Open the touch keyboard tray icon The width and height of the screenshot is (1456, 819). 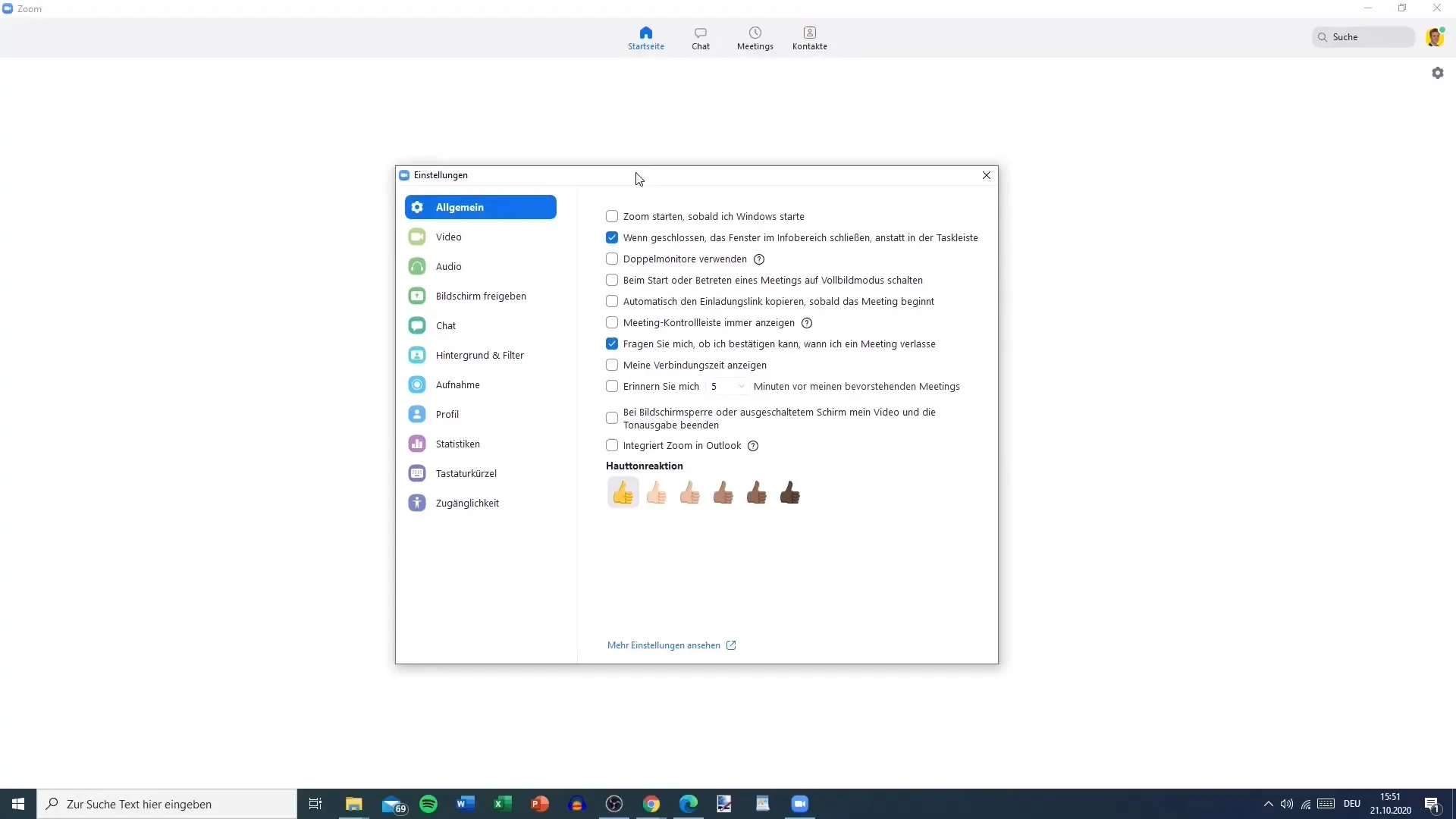(1326, 804)
